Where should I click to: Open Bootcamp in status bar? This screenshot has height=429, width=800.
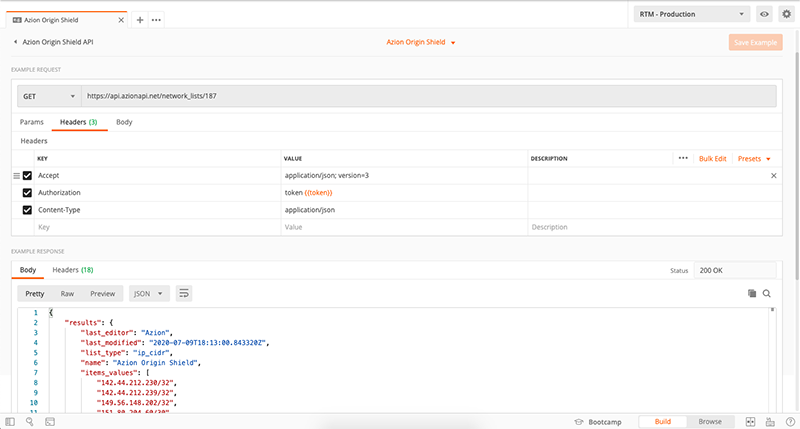click(x=598, y=422)
